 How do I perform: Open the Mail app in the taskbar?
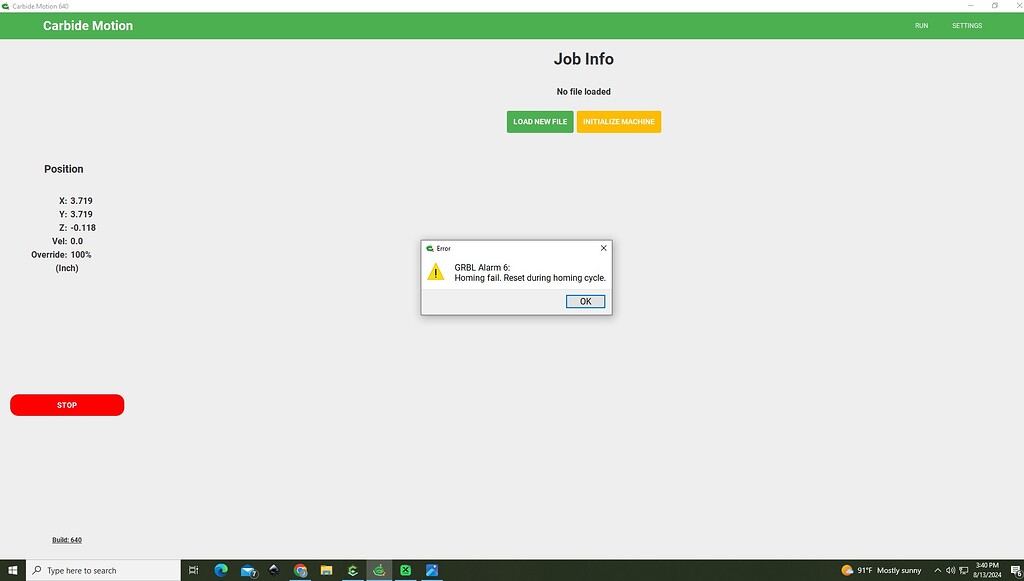[248, 570]
